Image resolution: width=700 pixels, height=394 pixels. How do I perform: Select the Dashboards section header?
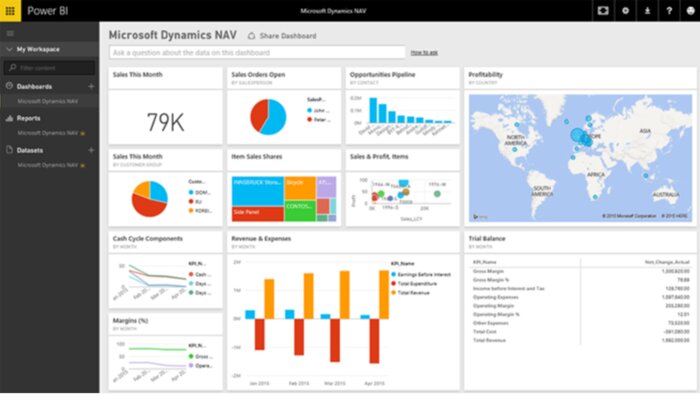[x=34, y=87]
